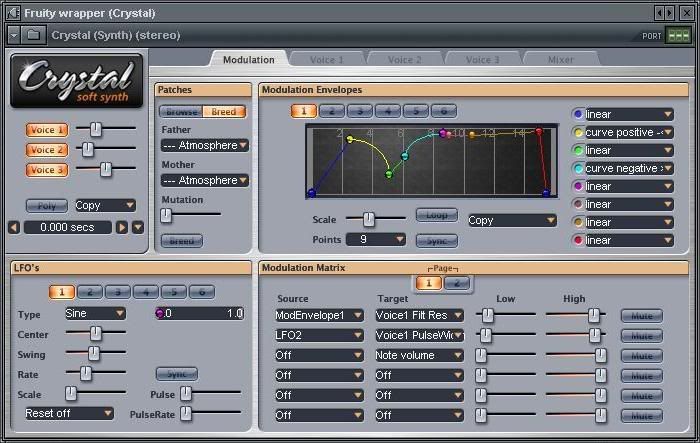The image size is (700, 443).
Task: Click the Breed mode button beside Browse
Action: (x=224, y=112)
